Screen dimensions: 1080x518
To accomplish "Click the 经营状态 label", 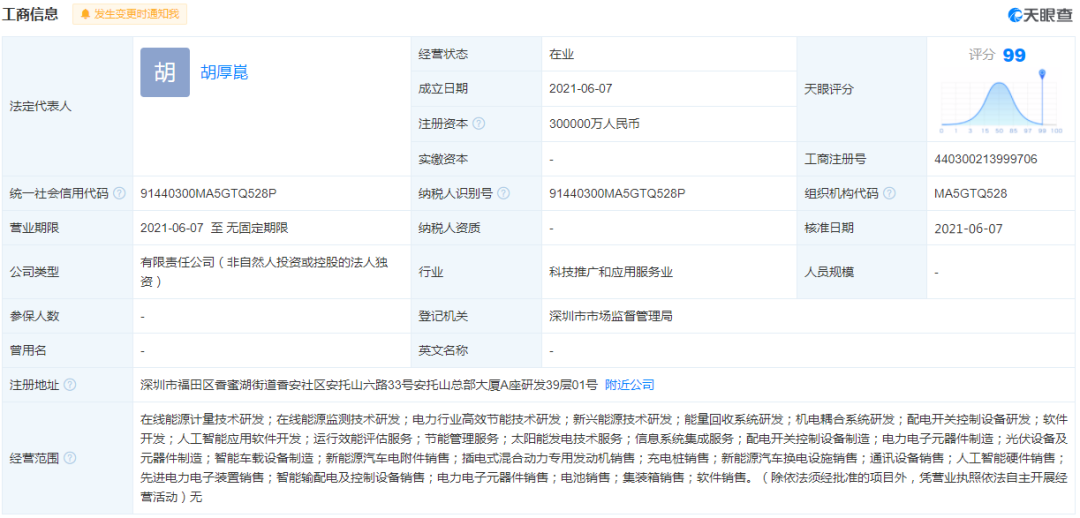I will [x=443, y=54].
